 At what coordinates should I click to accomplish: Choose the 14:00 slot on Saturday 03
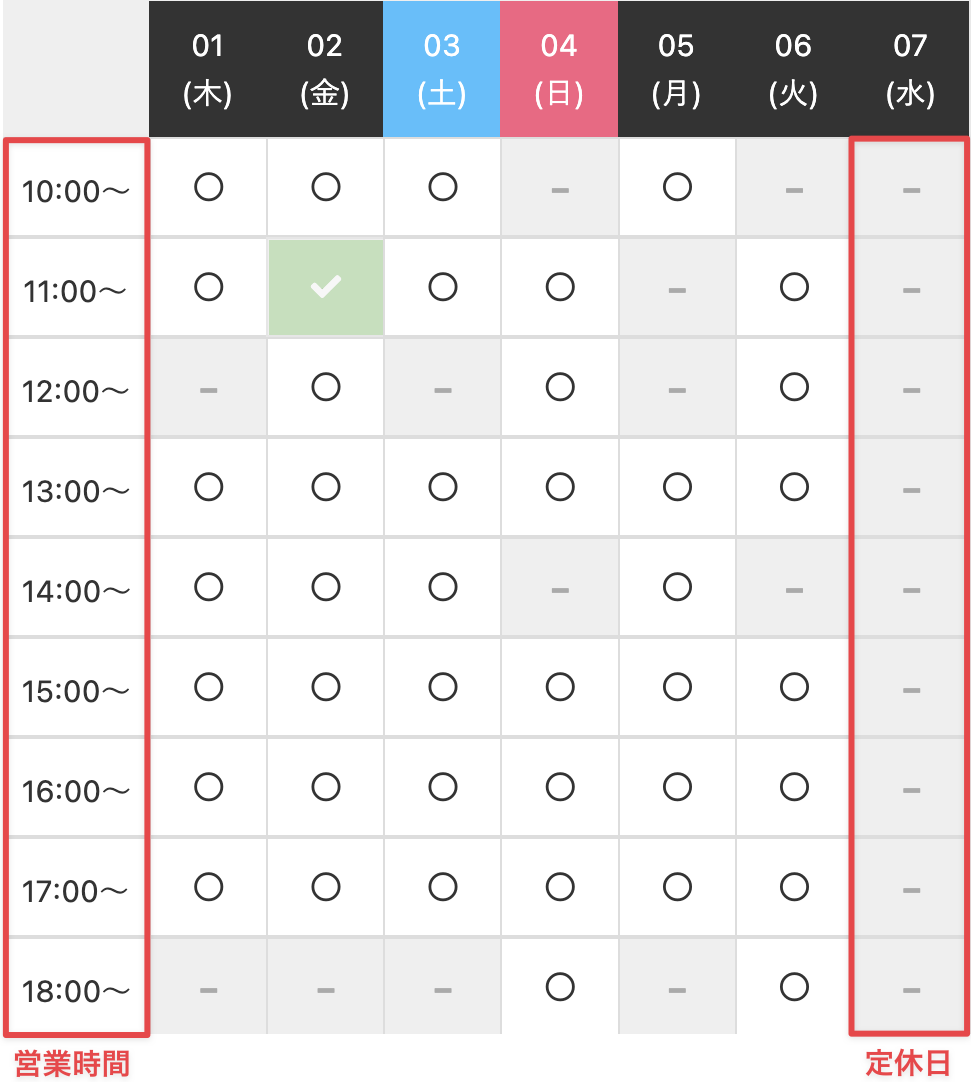point(443,587)
